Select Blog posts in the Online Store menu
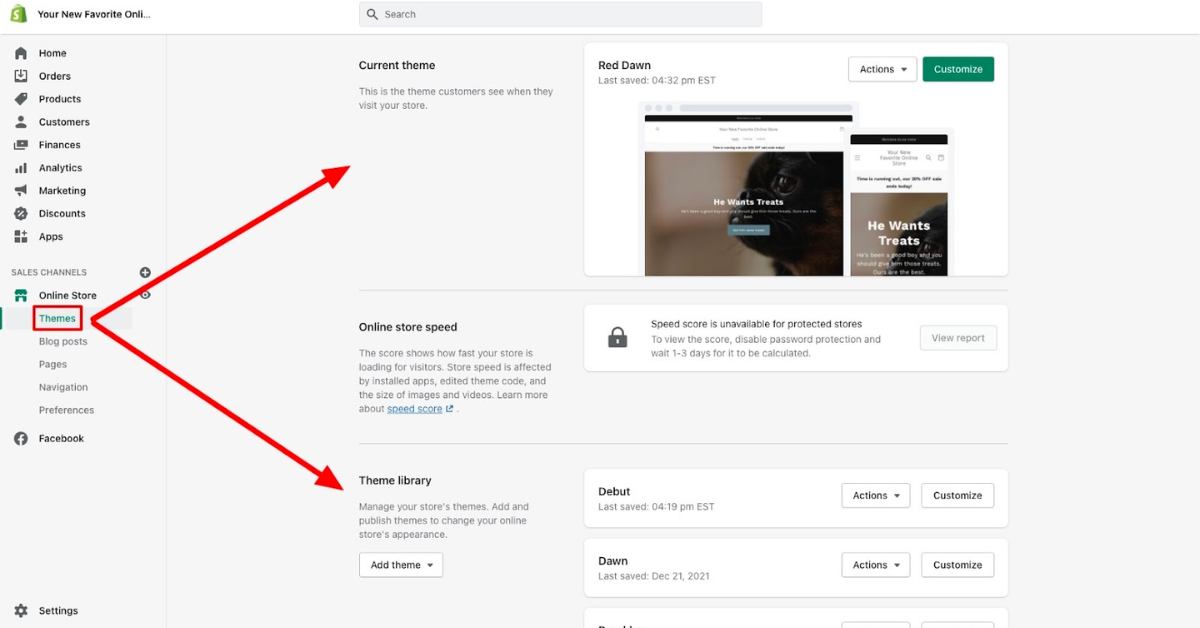The height and width of the screenshot is (628, 1200). [x=62, y=341]
